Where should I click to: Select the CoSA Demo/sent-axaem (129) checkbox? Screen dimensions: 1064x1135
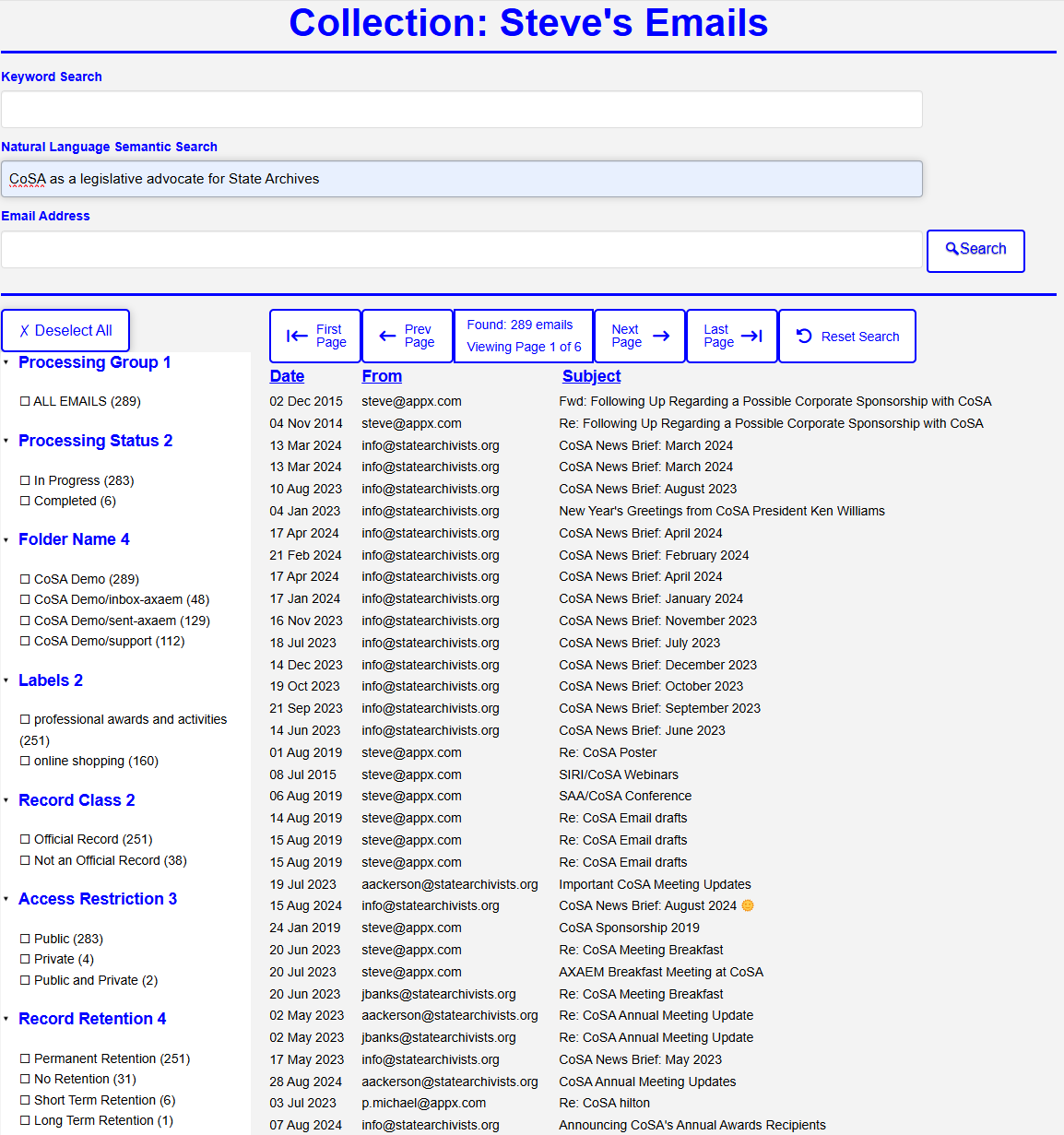coord(25,621)
